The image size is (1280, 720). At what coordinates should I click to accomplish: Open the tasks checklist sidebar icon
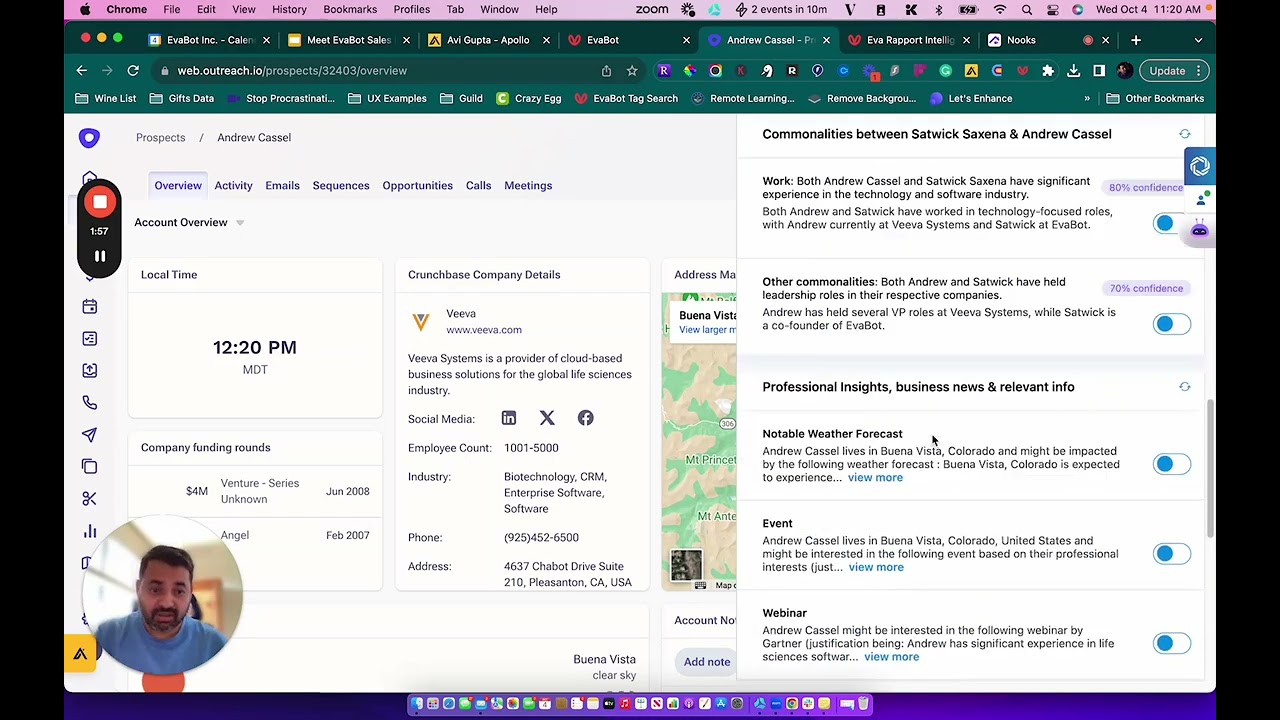(x=89, y=338)
